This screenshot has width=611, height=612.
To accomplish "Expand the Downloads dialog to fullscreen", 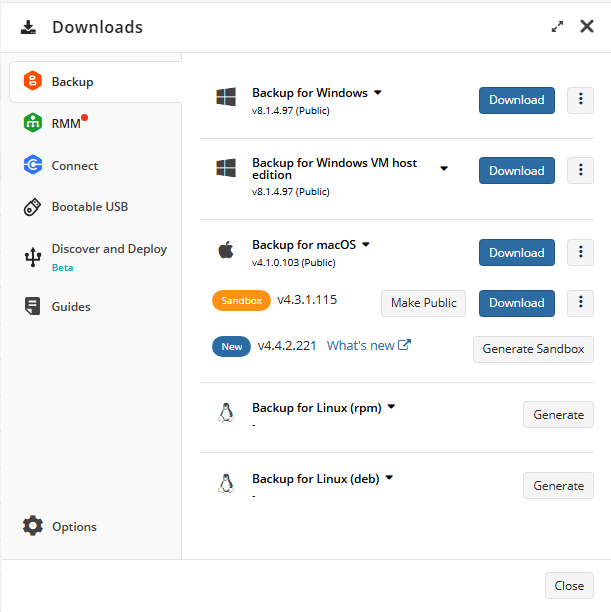I will pyautogui.click(x=557, y=27).
